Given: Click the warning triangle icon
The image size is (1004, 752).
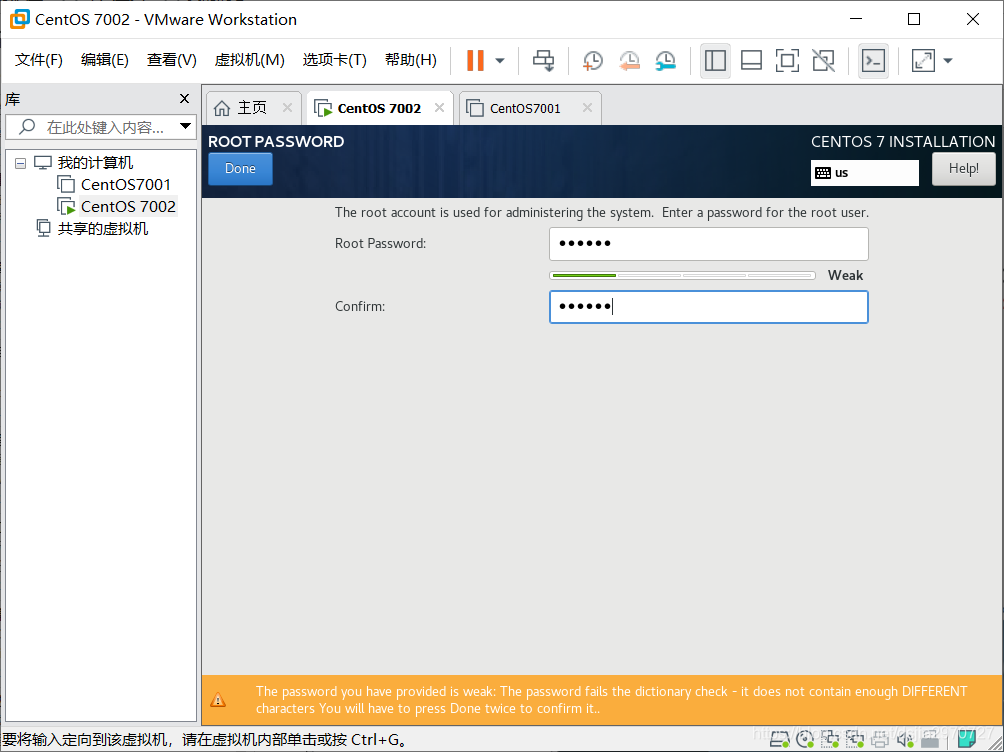Looking at the screenshot, I should (218, 699).
